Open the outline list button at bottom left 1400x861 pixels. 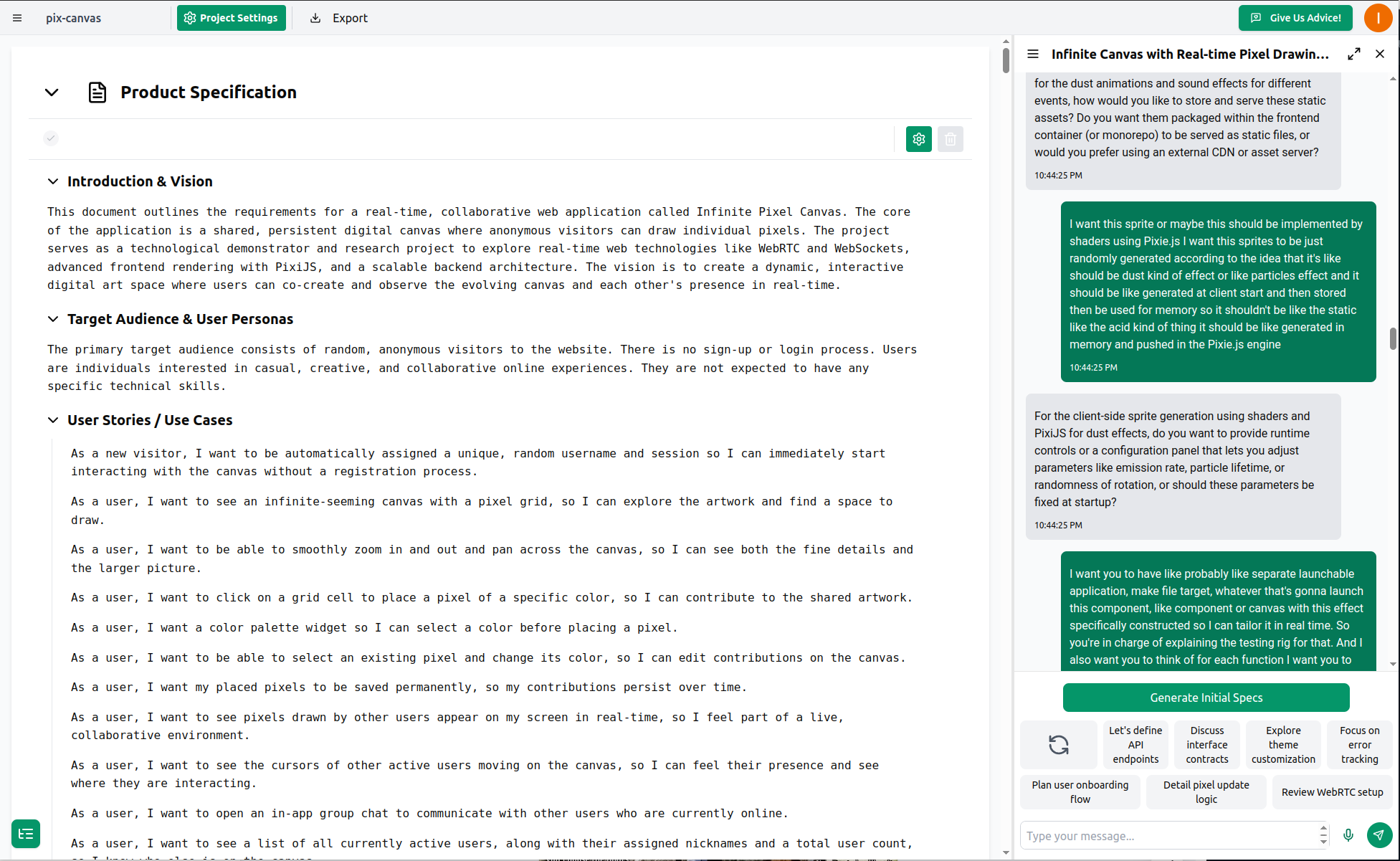[26, 834]
